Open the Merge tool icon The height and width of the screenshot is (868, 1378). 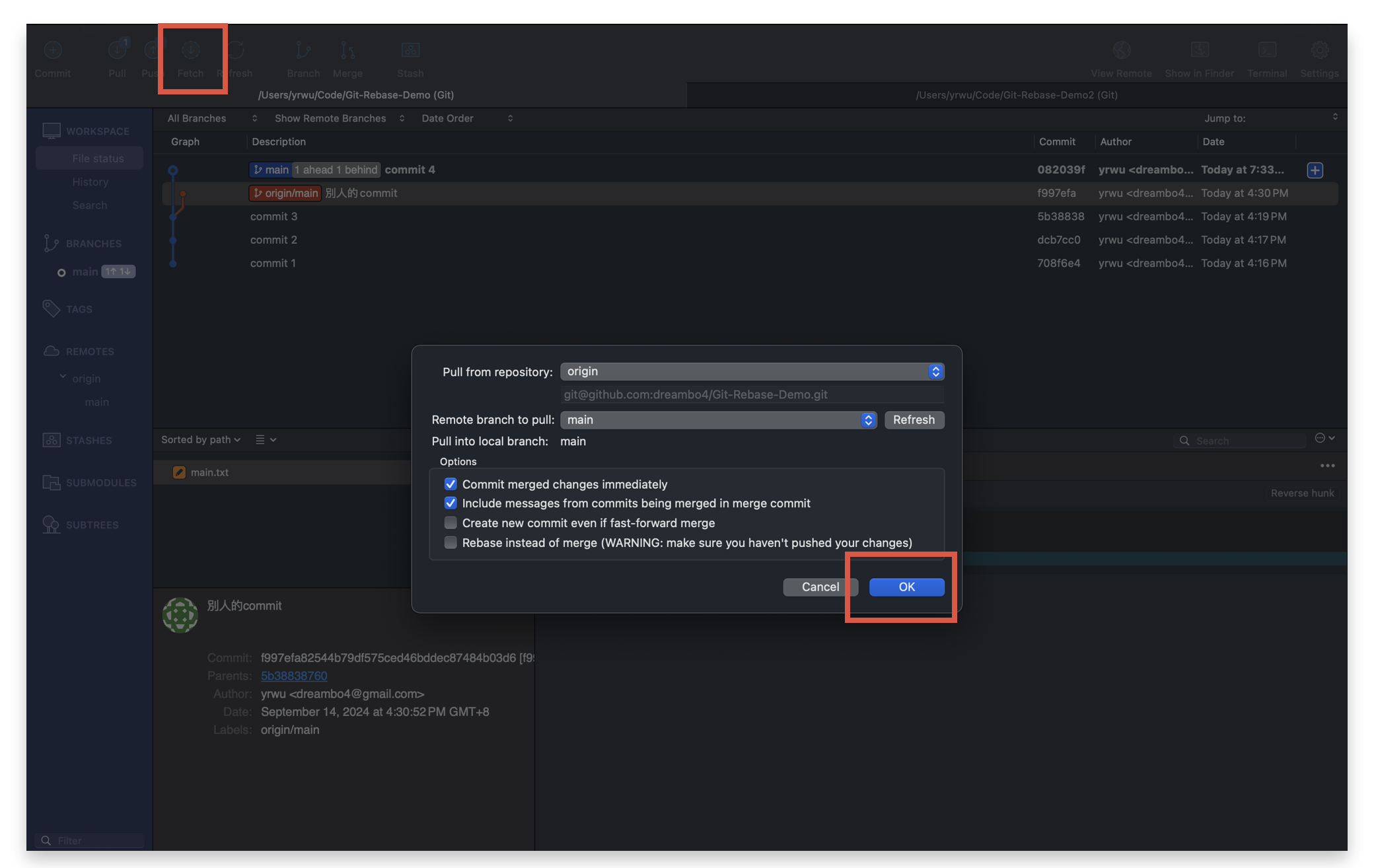click(x=347, y=51)
